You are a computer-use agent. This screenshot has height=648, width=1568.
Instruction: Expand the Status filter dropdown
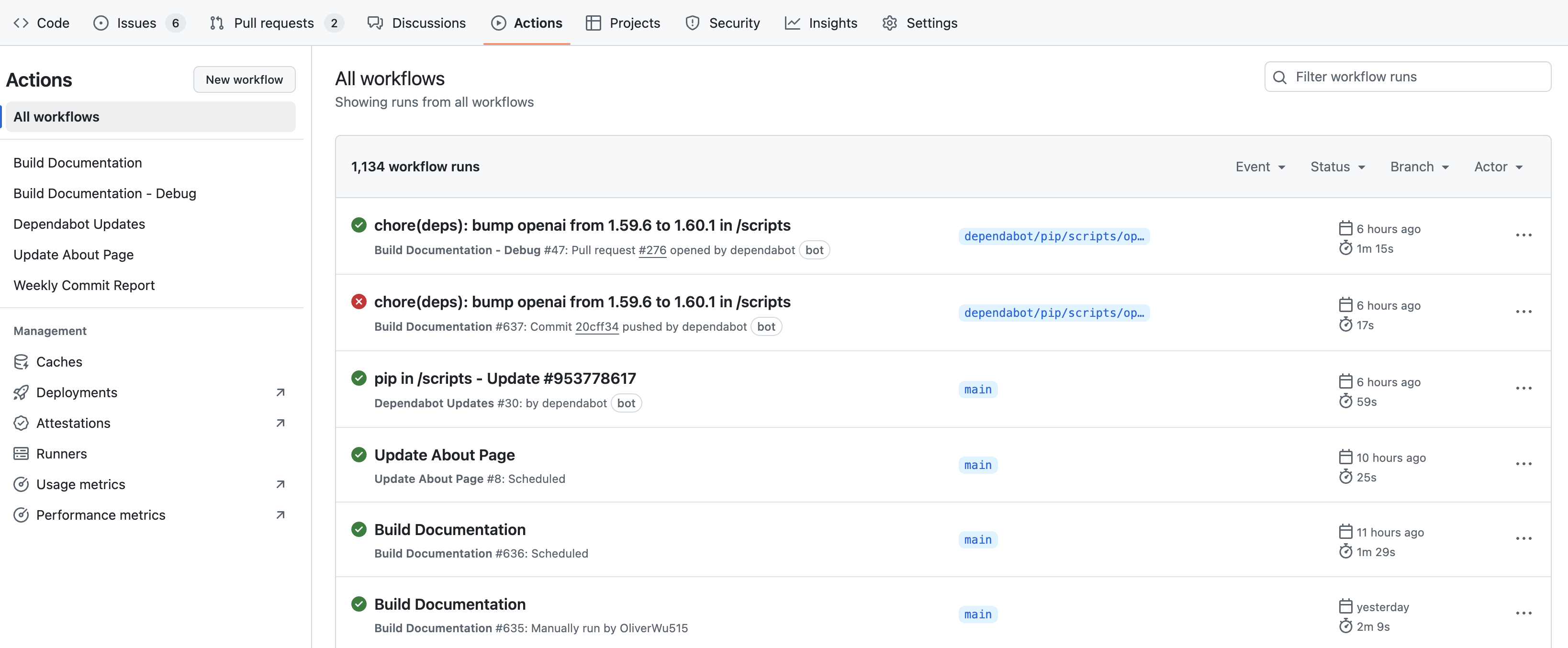[x=1337, y=167]
